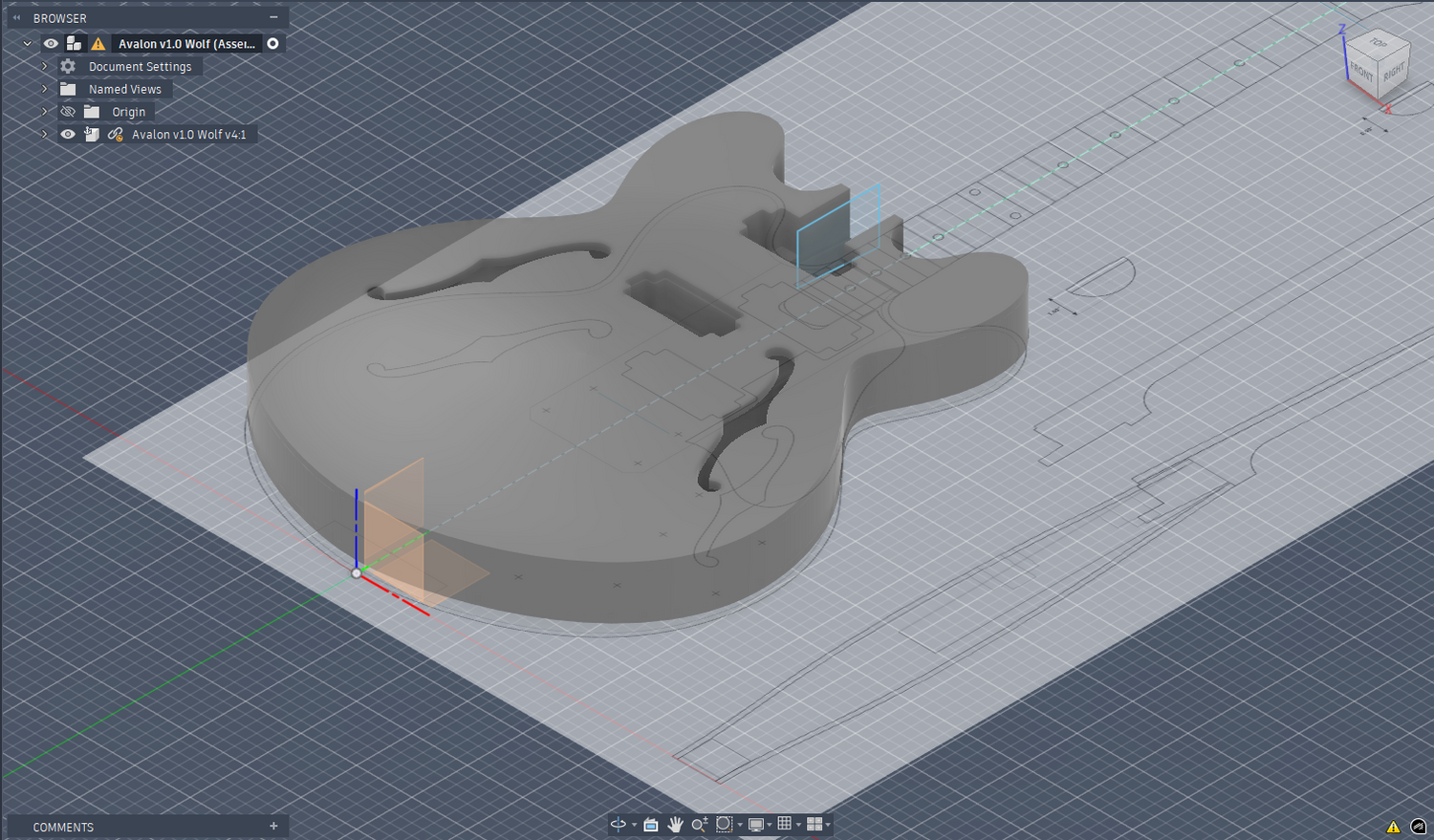
Task: Expand the Comments panel with plus button
Action: point(273,827)
